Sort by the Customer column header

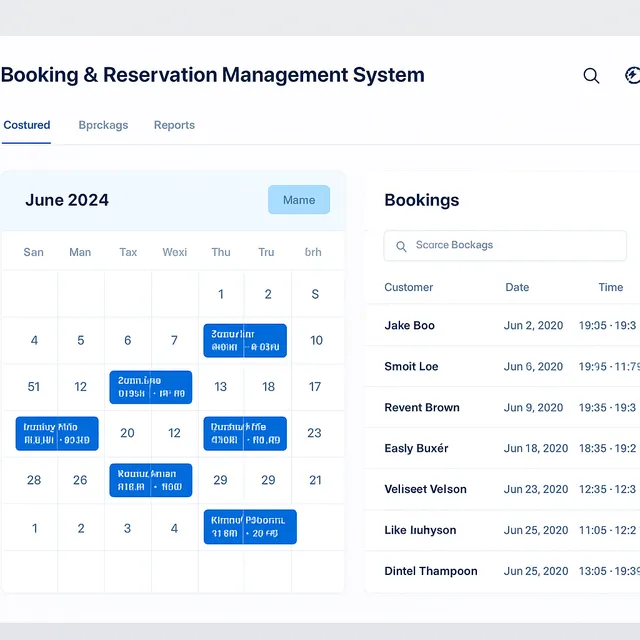coord(409,287)
